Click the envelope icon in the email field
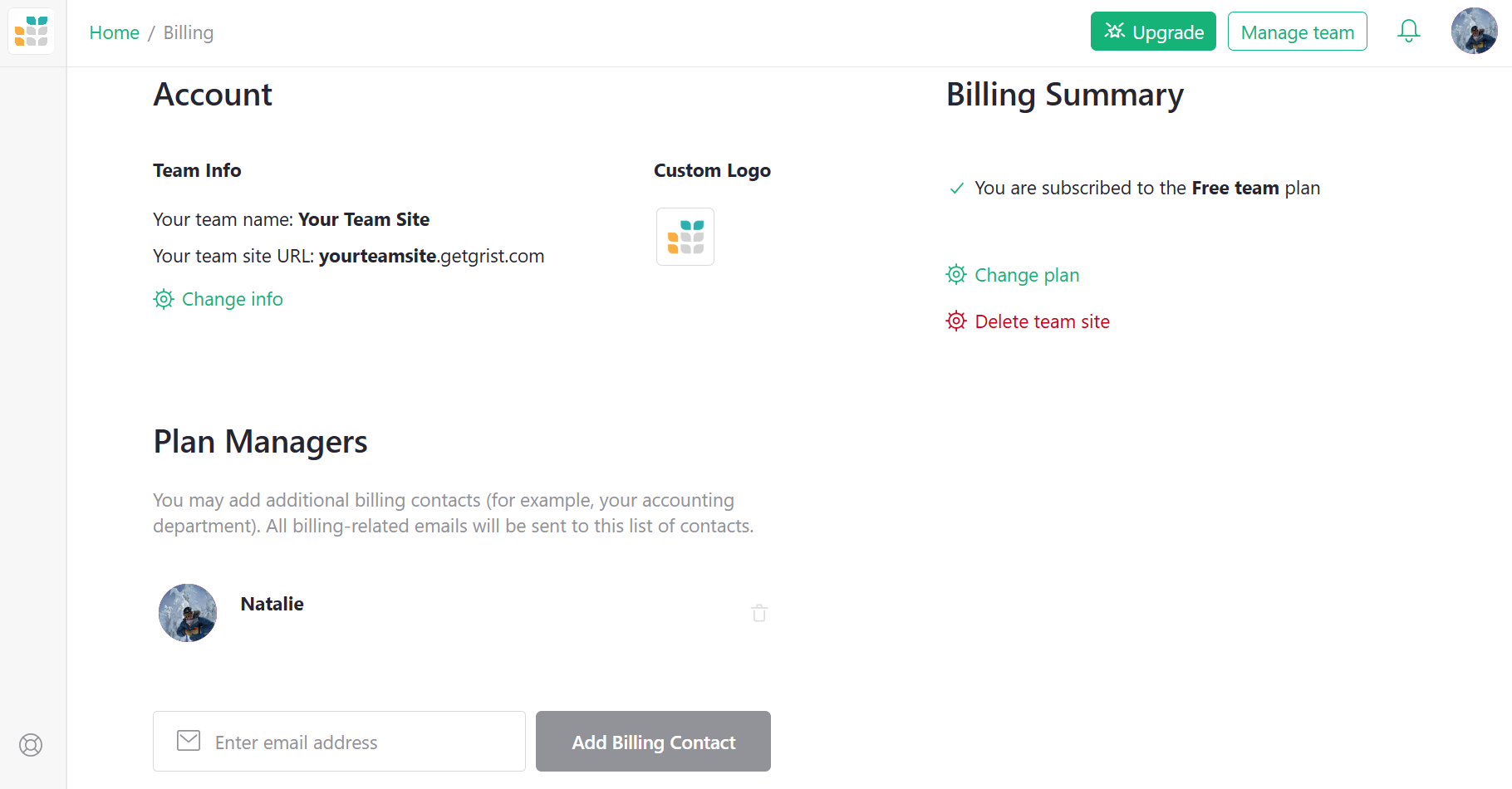Screen dimensions: 1512x789 [189, 741]
